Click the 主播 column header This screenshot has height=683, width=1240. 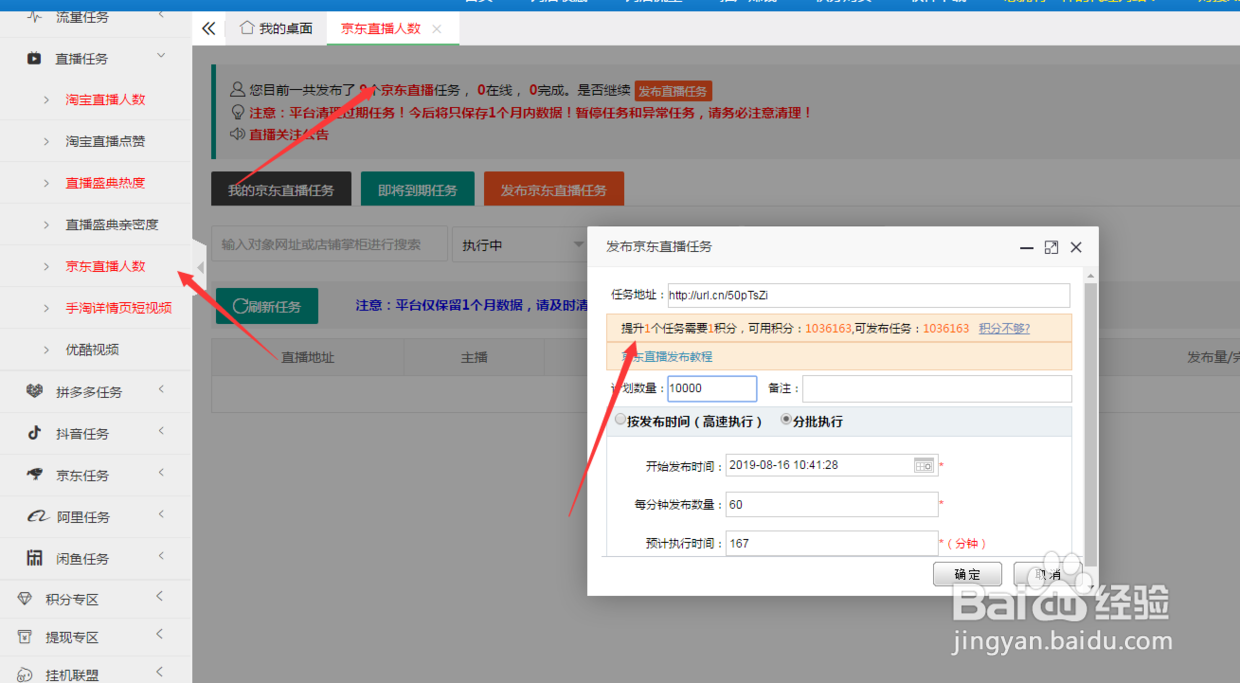click(x=474, y=357)
